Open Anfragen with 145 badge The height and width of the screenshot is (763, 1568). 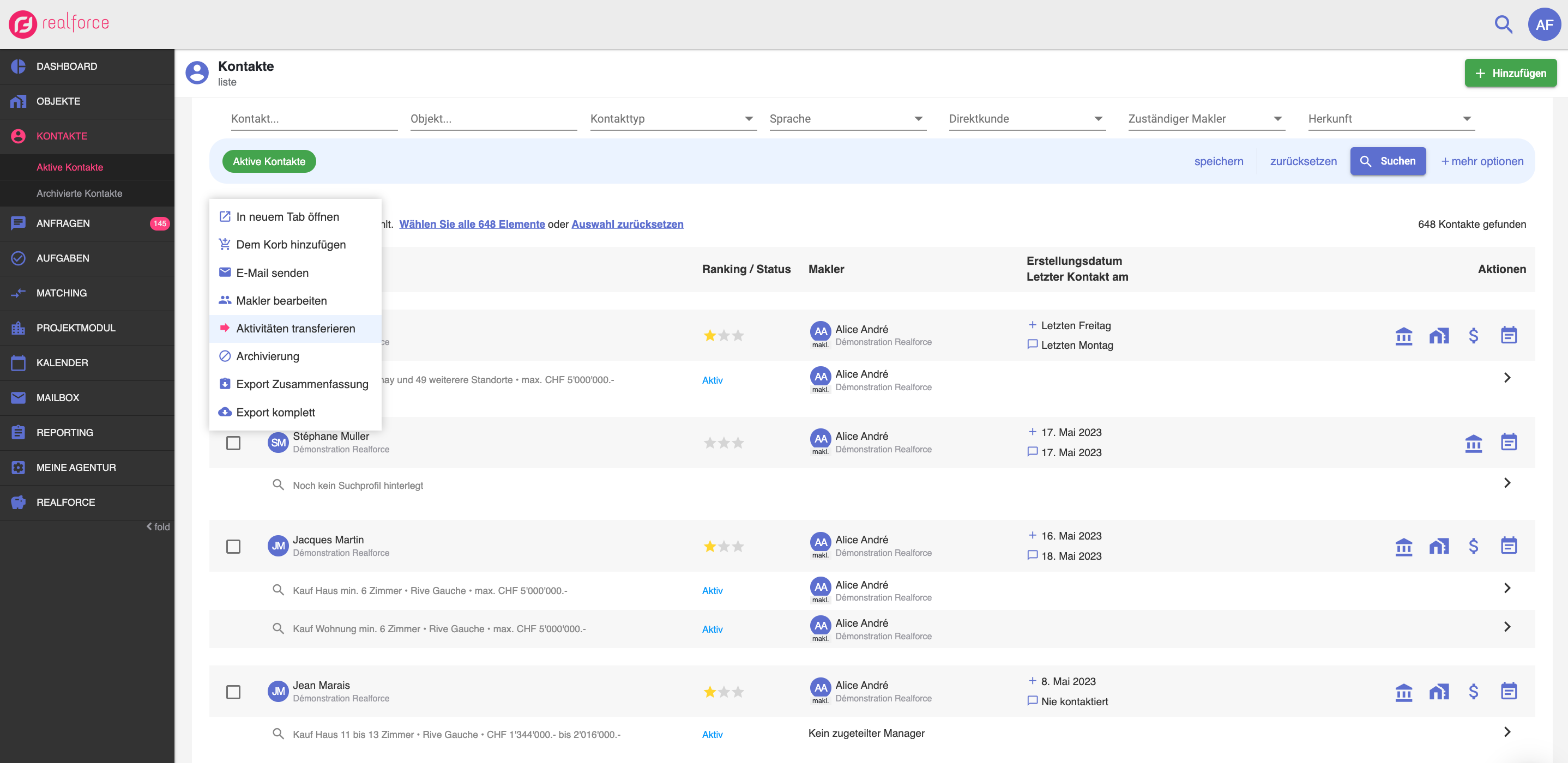pos(87,223)
